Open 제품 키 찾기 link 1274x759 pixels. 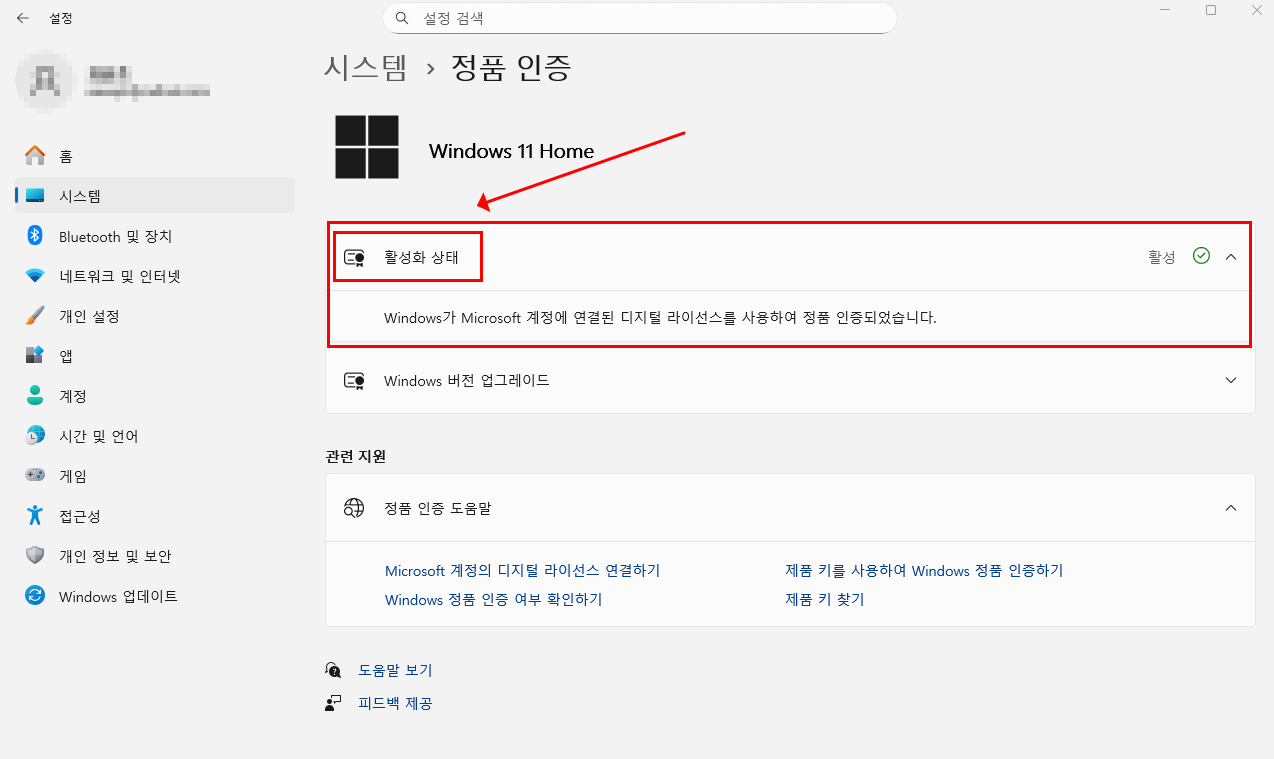point(824,600)
